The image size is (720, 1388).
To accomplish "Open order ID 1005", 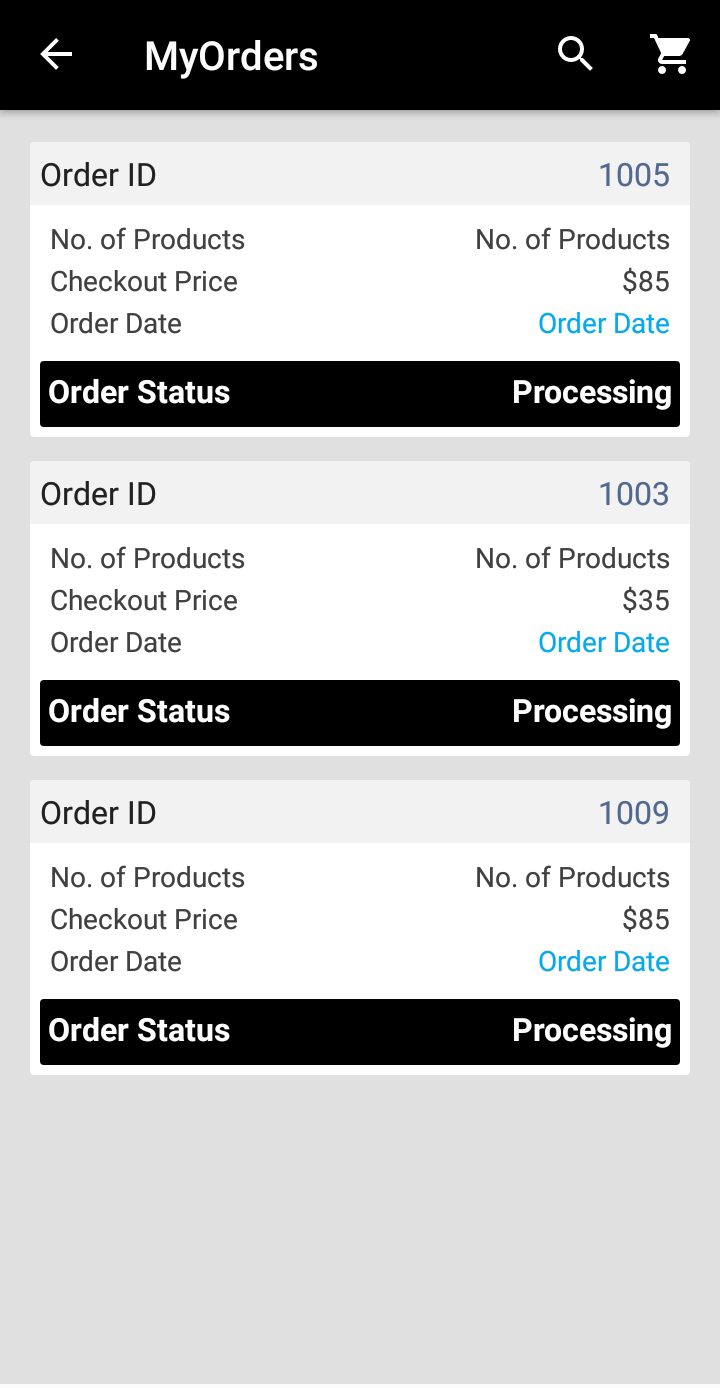I will pos(633,175).
